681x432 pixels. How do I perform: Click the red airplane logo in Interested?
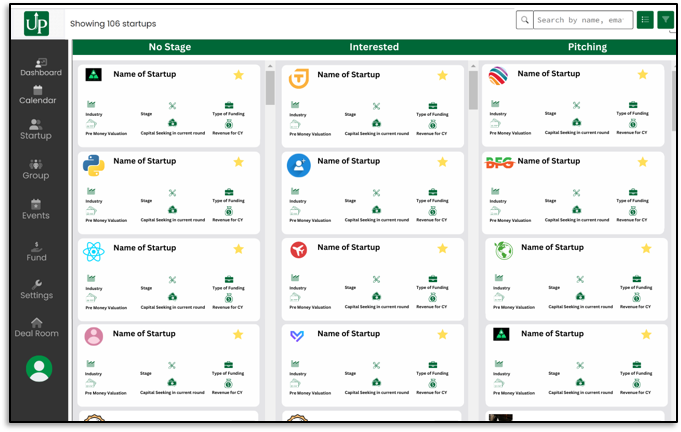298,250
